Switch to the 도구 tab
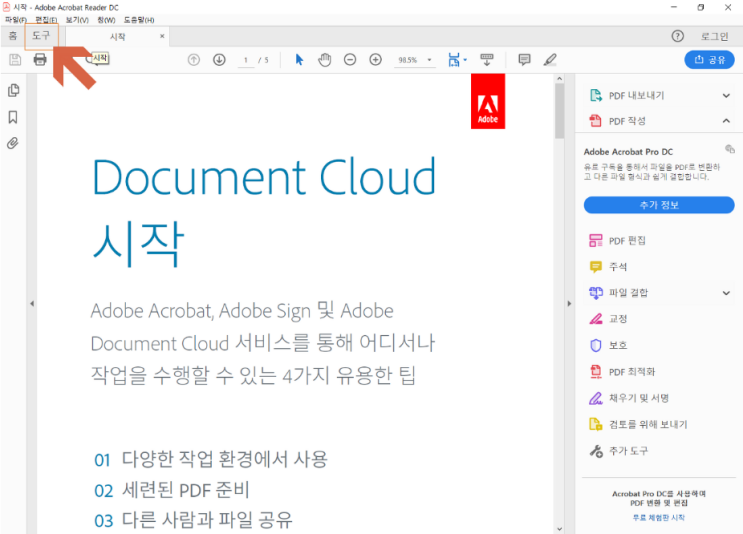This screenshot has height=534, width=743. click(41, 36)
